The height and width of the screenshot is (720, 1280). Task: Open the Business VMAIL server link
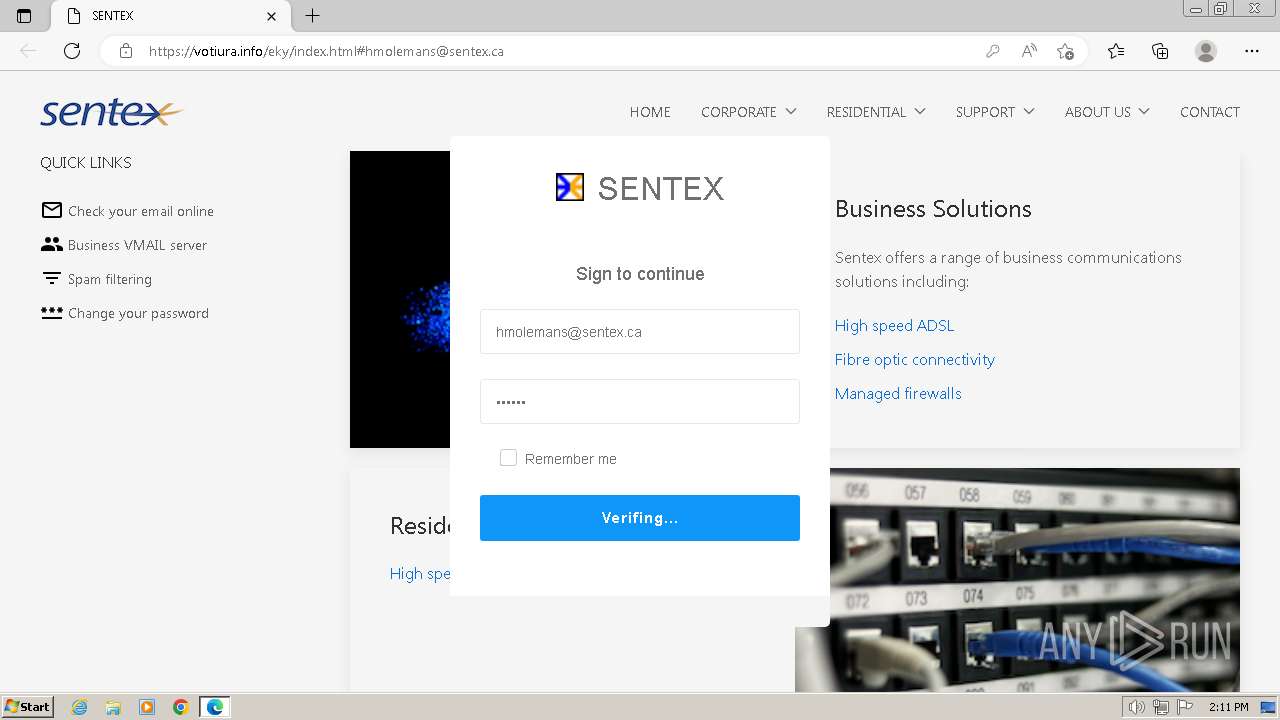click(x=137, y=245)
